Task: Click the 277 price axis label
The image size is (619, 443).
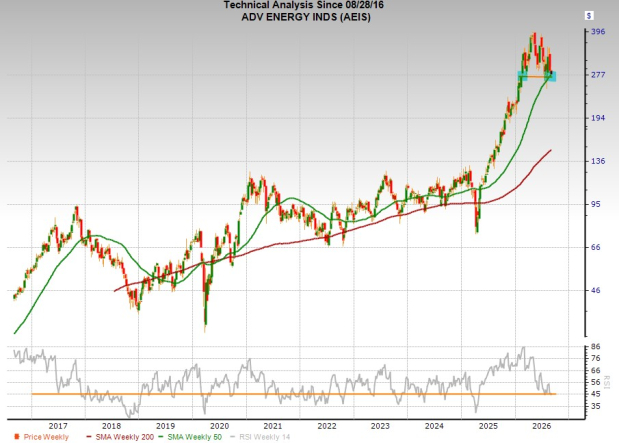Action: click(x=598, y=75)
